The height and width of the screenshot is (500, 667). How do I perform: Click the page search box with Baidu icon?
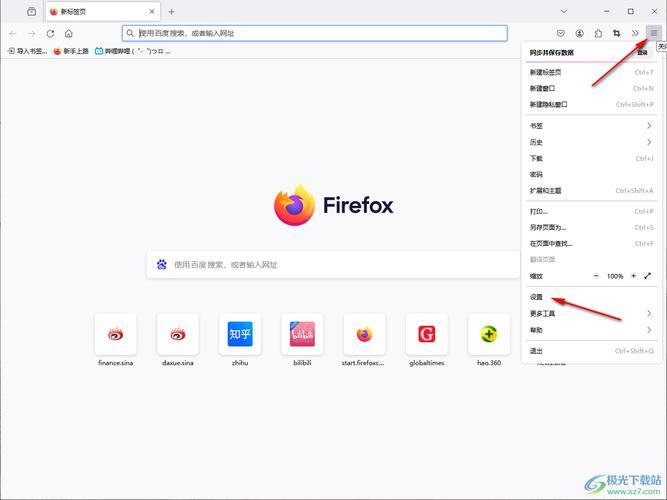coord(334,265)
